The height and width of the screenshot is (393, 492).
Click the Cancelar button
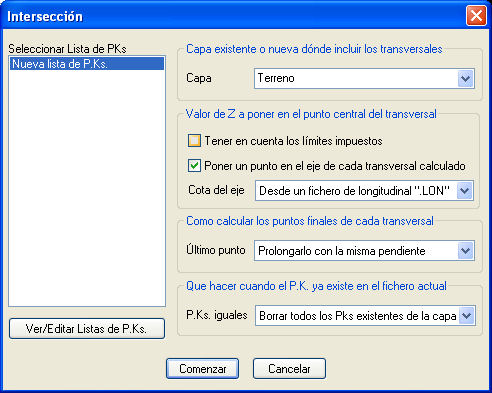(289, 369)
